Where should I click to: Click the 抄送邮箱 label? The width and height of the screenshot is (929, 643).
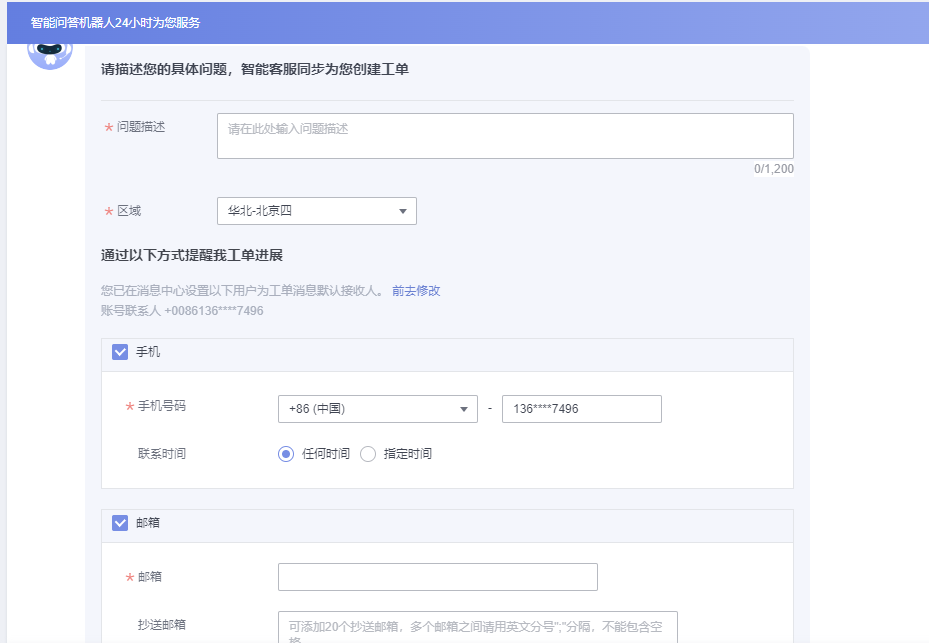tap(162, 625)
